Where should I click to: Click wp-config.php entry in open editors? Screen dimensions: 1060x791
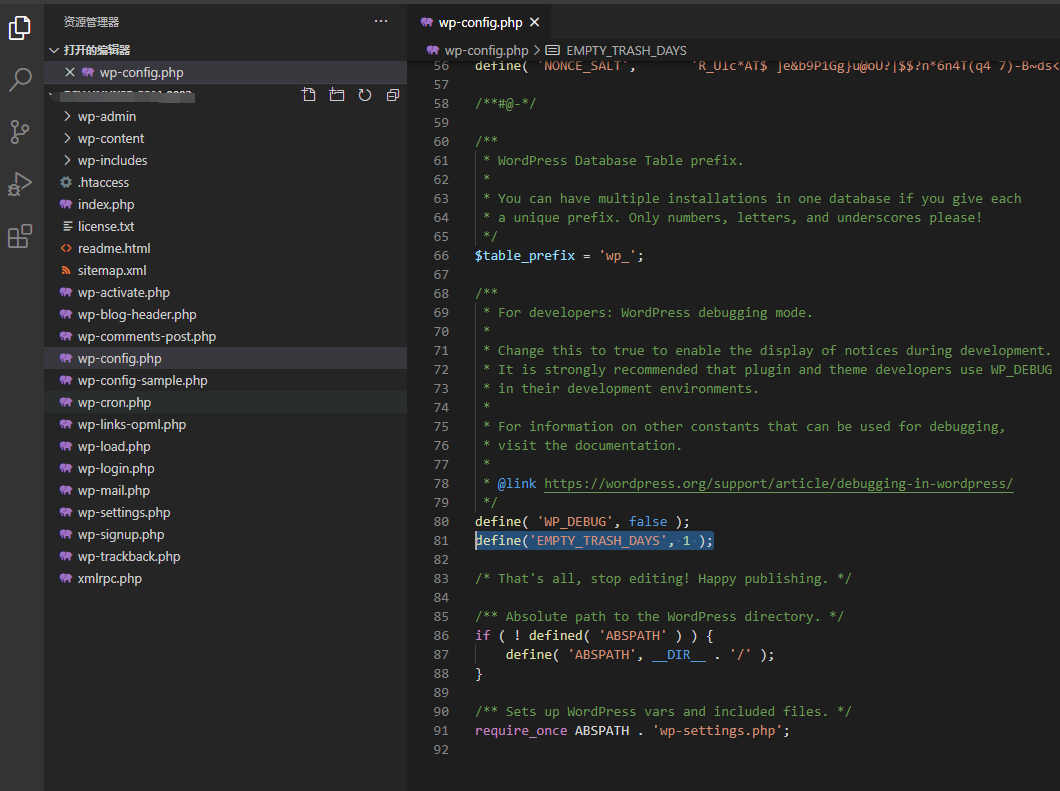[226, 72]
